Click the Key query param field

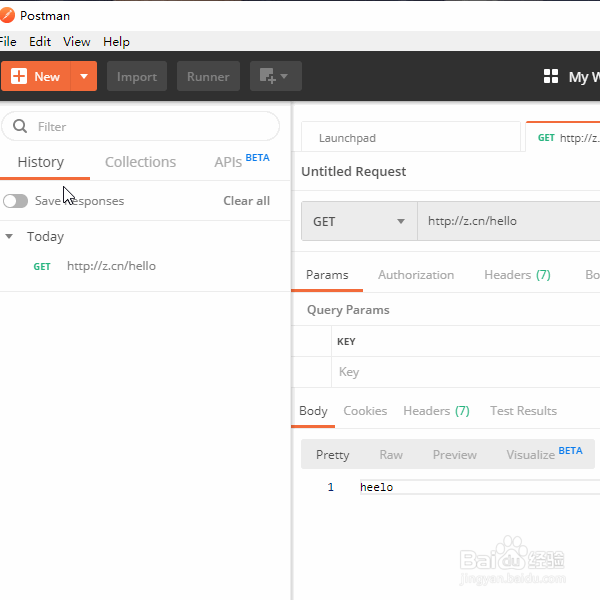(x=465, y=372)
